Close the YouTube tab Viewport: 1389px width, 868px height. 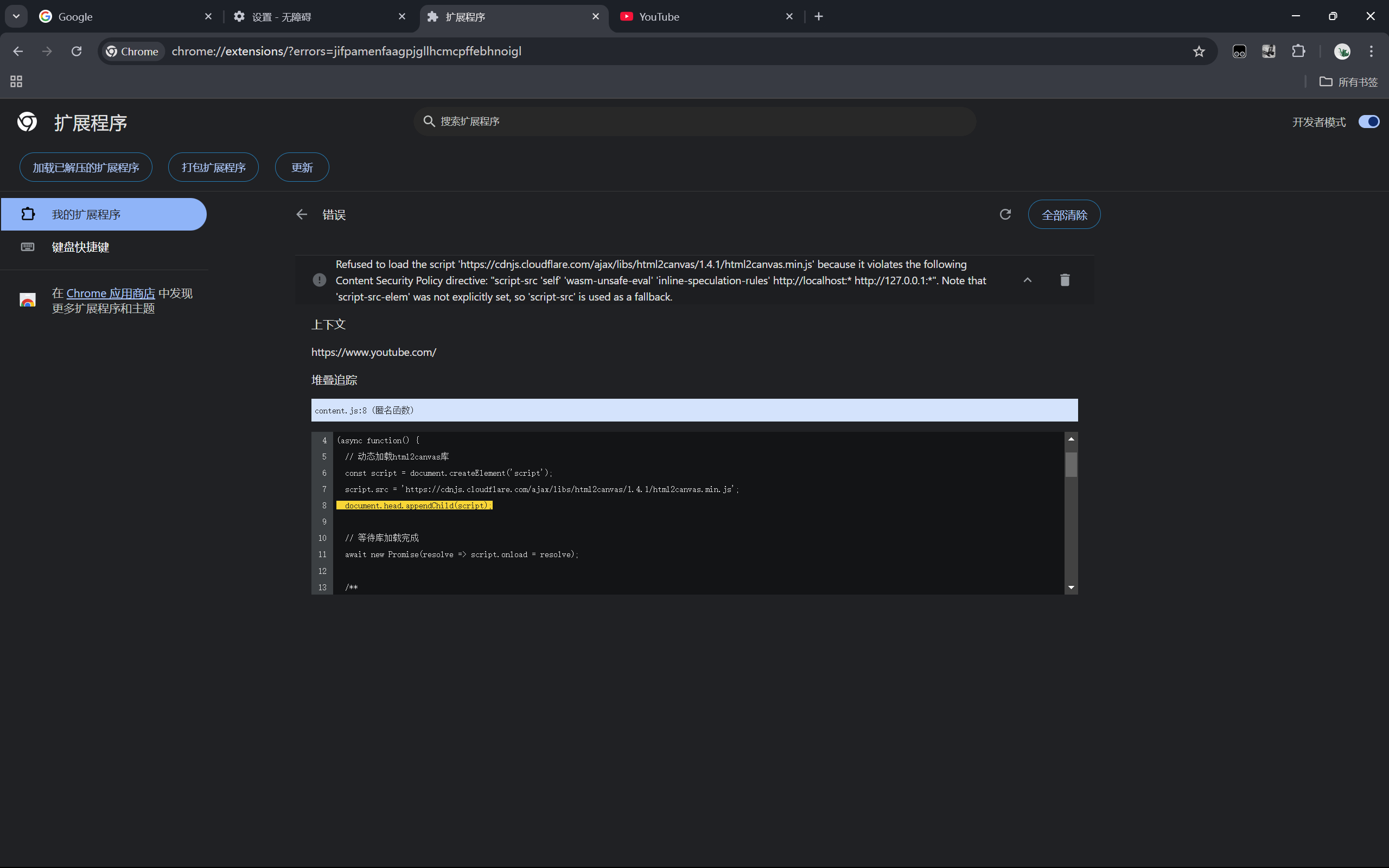tap(789, 17)
